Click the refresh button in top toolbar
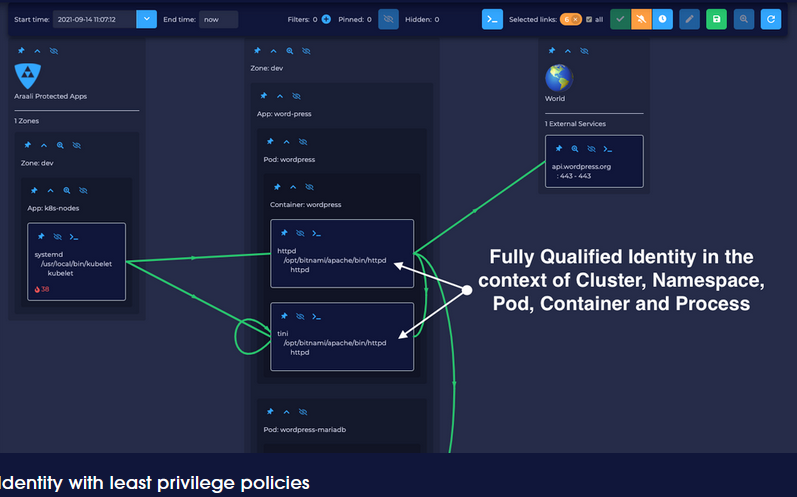 [x=770, y=19]
